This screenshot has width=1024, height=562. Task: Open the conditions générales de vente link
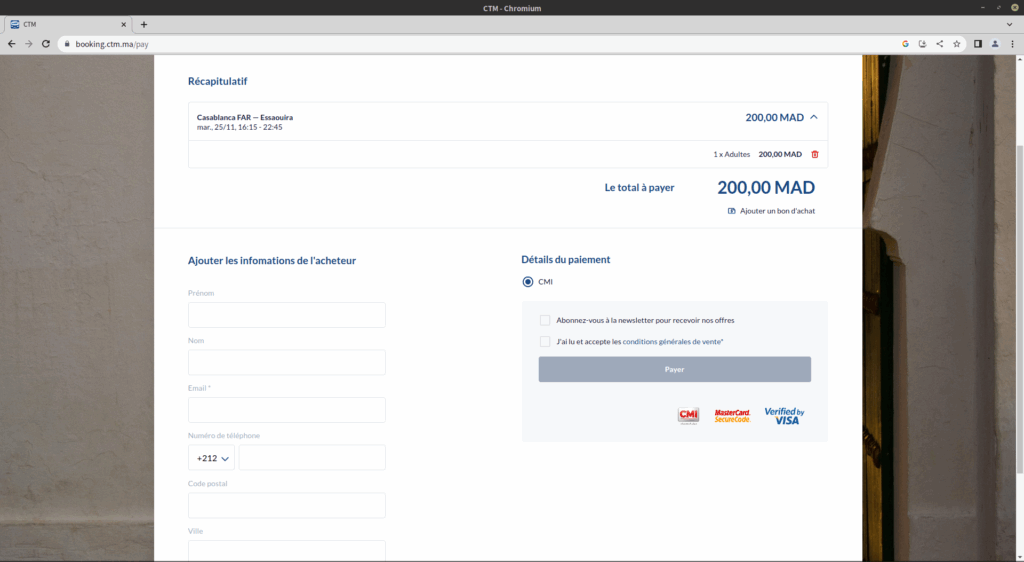click(x=671, y=342)
